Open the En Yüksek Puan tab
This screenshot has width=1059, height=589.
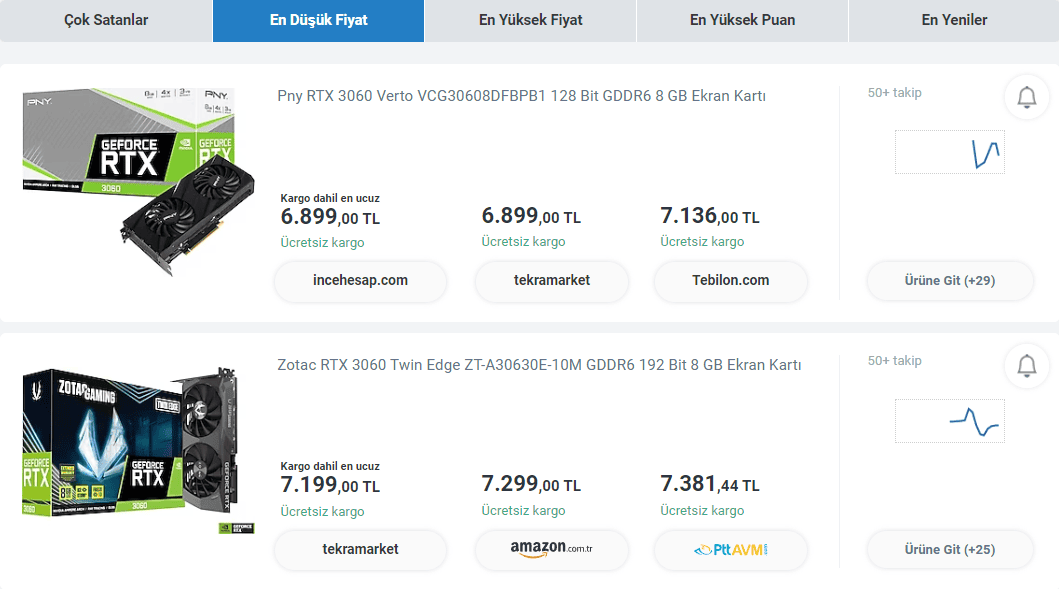(x=742, y=20)
